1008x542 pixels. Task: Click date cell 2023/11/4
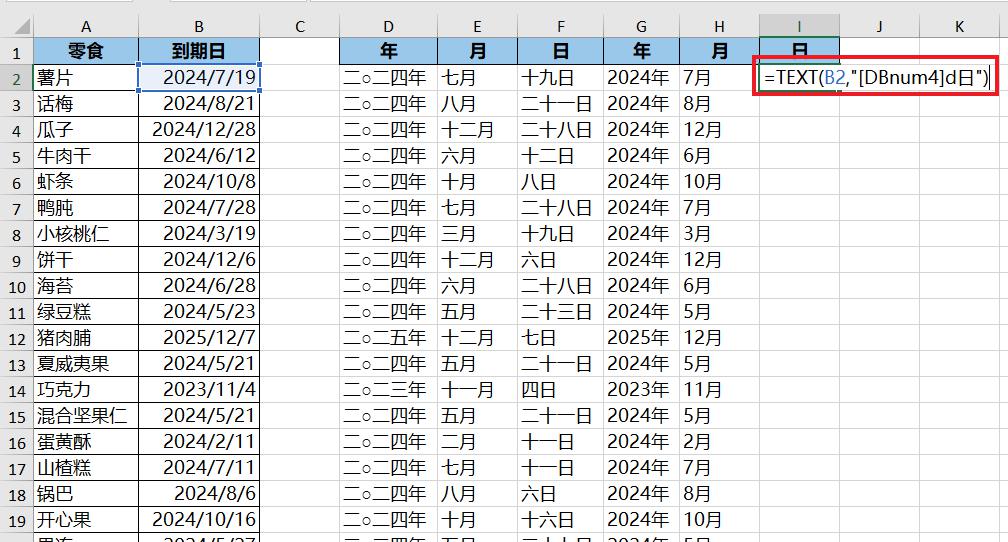199,390
